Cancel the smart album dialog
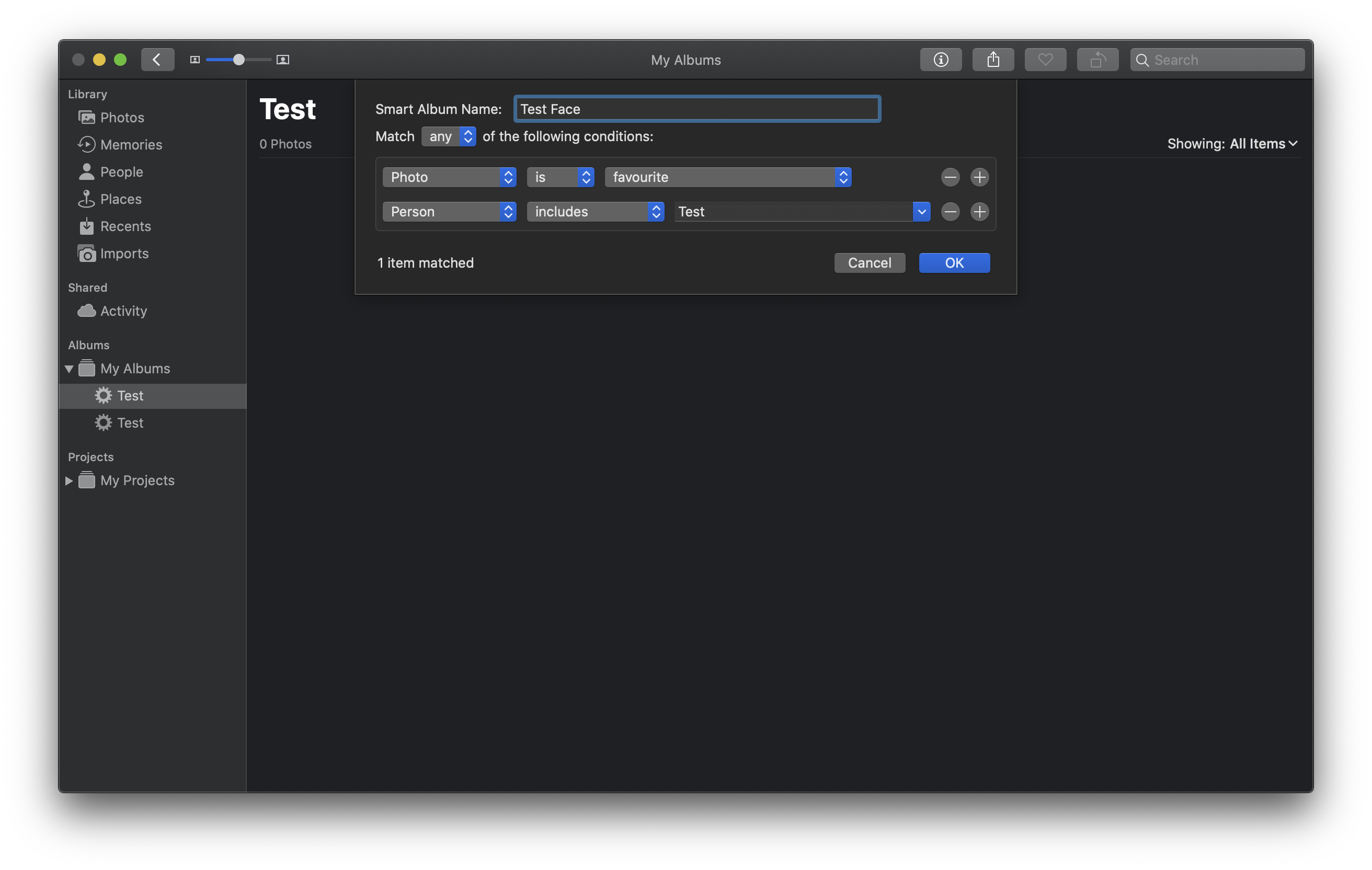Screen dimensions: 1372x870 869,263
